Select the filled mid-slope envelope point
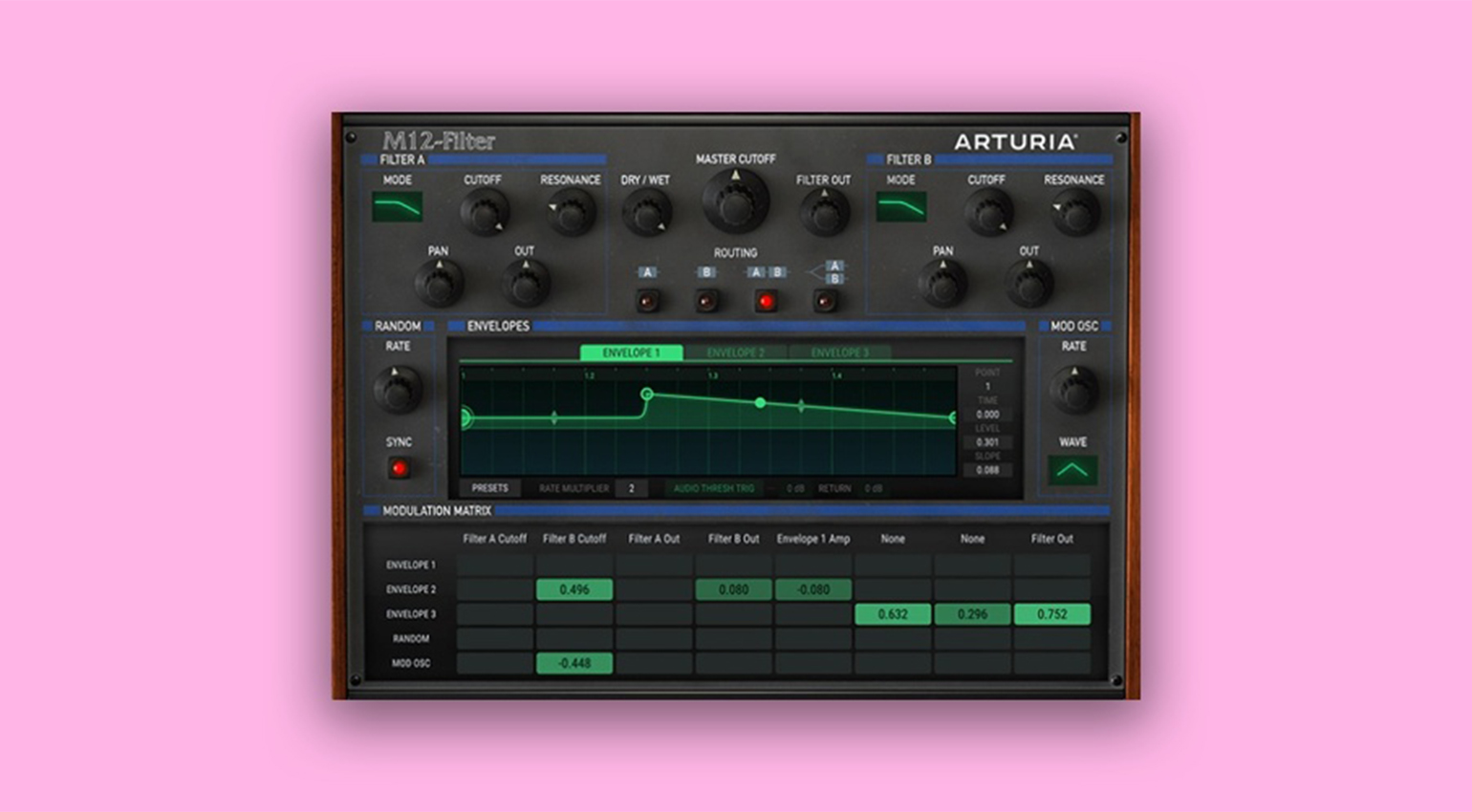This screenshot has width=1472, height=812. 760,403
